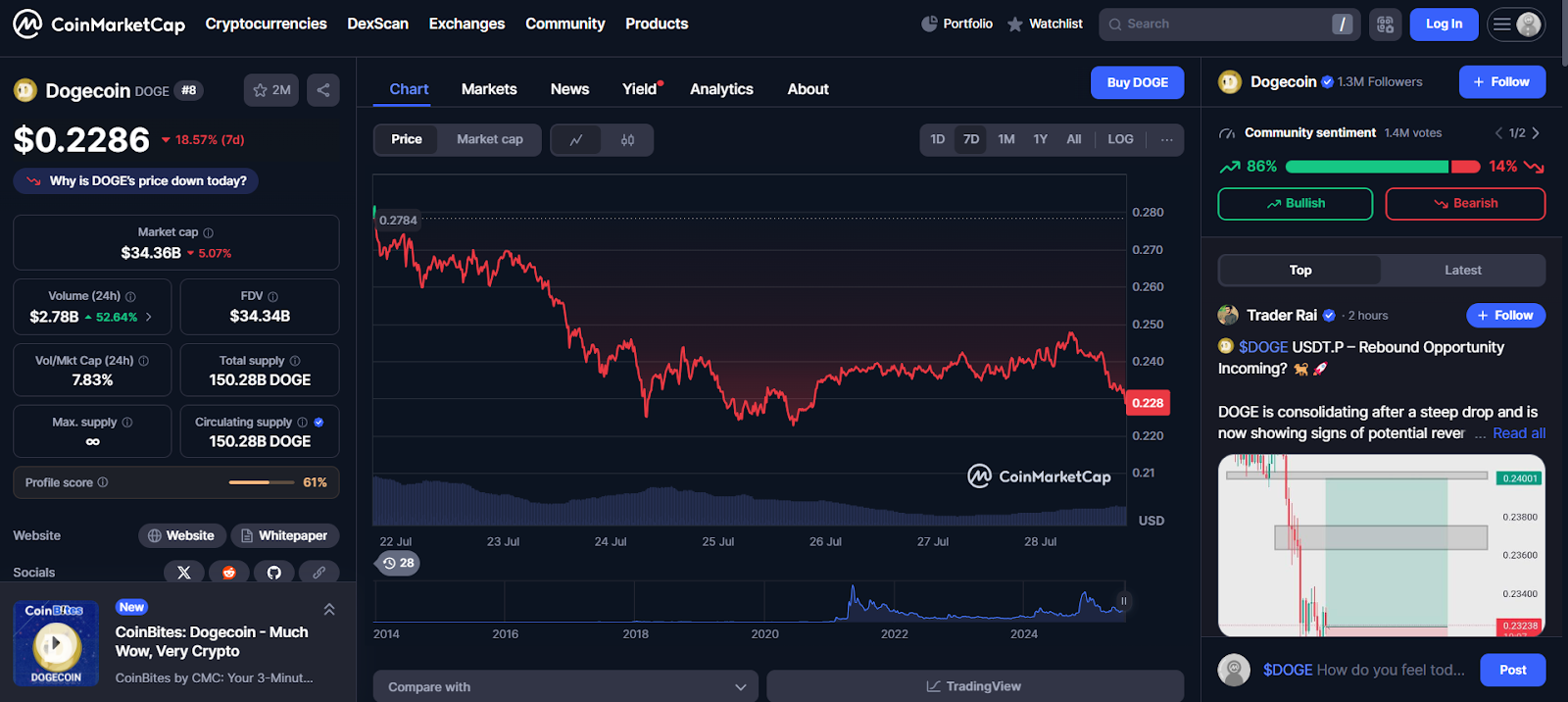This screenshot has height=702, width=1568.
Task: Open the Analytics tab
Action: click(722, 89)
